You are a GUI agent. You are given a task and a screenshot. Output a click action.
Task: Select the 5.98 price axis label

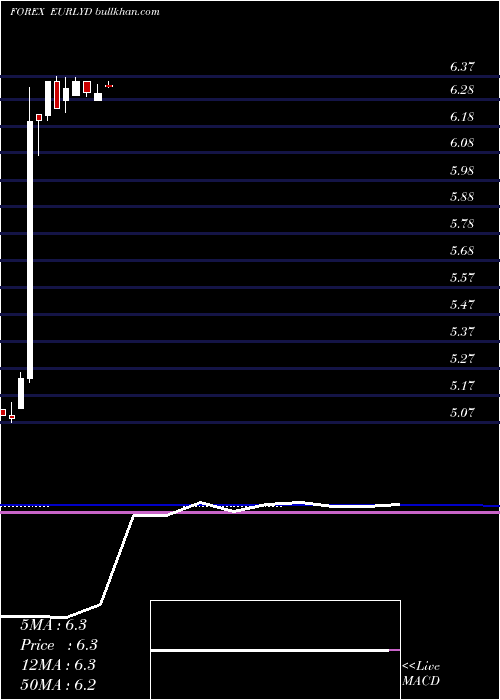tap(462, 171)
